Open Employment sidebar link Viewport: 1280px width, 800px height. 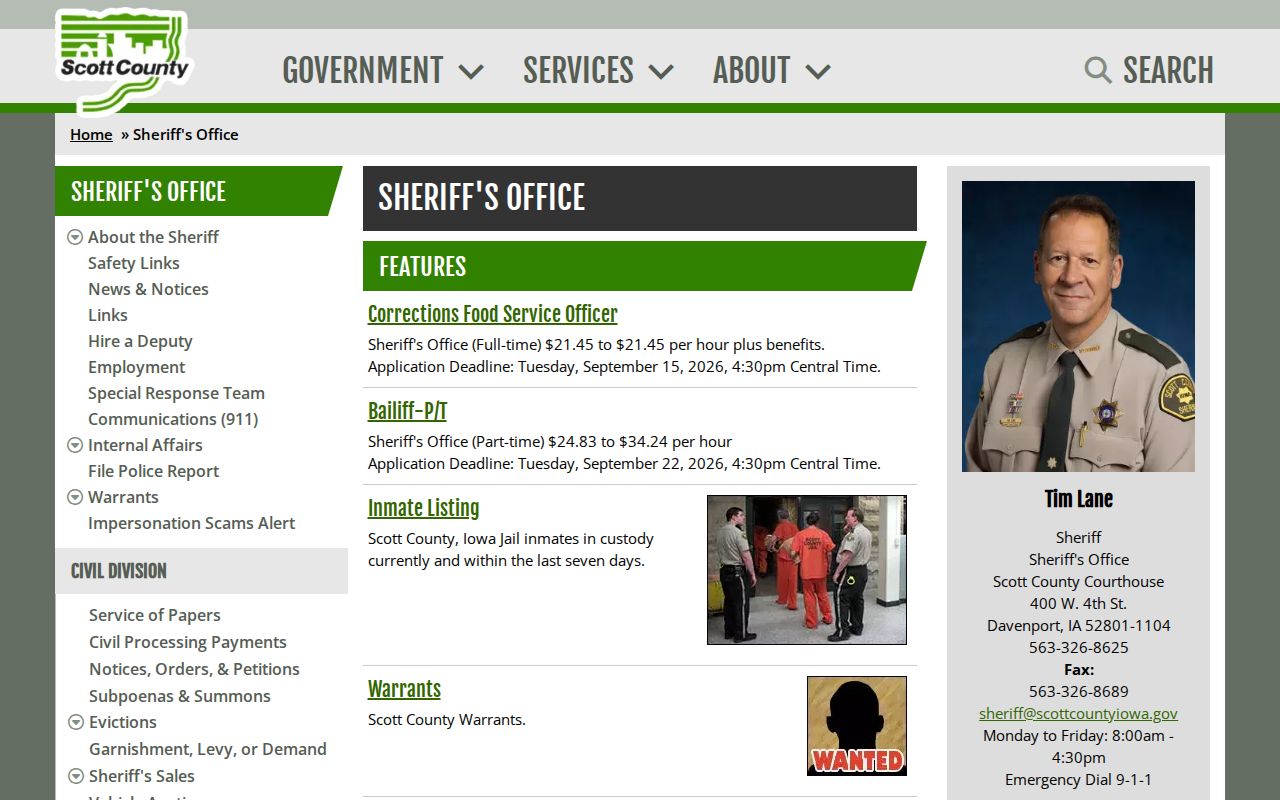pyautogui.click(x=137, y=367)
